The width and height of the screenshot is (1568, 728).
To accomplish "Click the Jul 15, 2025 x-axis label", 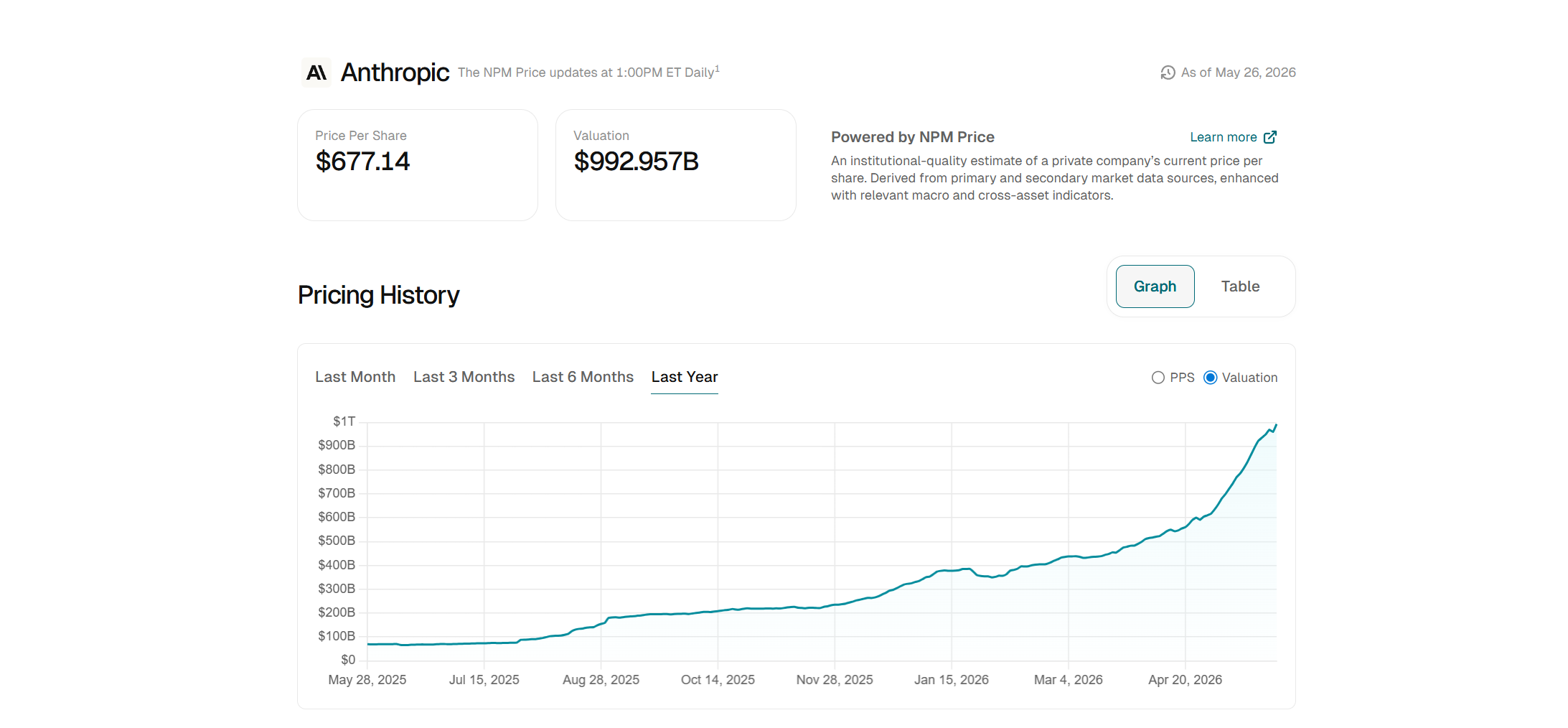I will [x=484, y=680].
